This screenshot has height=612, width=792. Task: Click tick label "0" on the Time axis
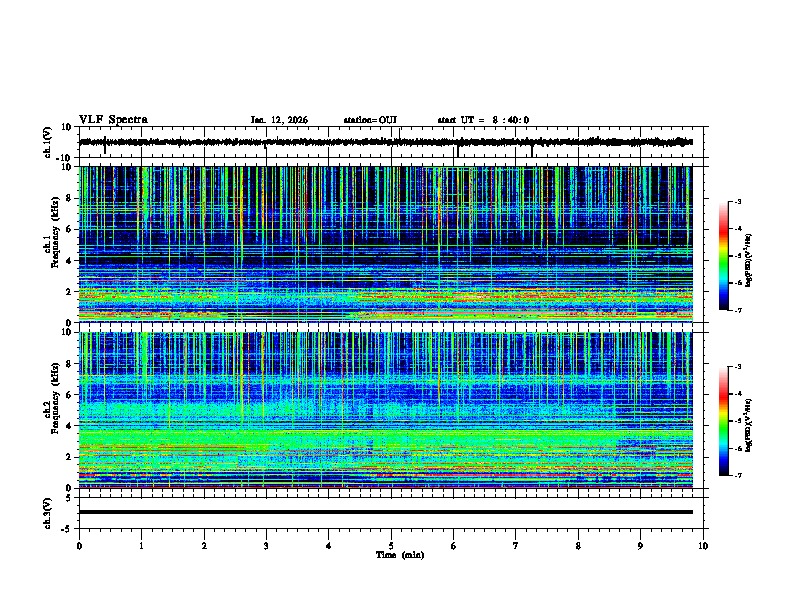[79, 546]
